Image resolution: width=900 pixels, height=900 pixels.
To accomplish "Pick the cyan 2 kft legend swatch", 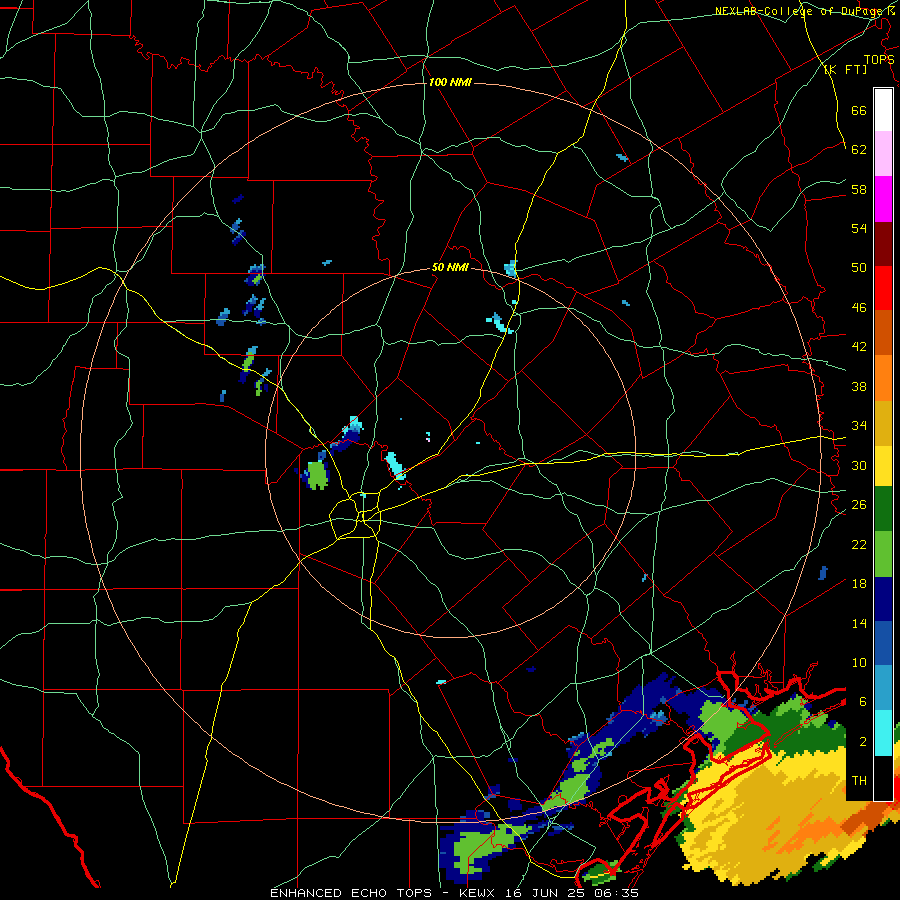I will tap(883, 732).
